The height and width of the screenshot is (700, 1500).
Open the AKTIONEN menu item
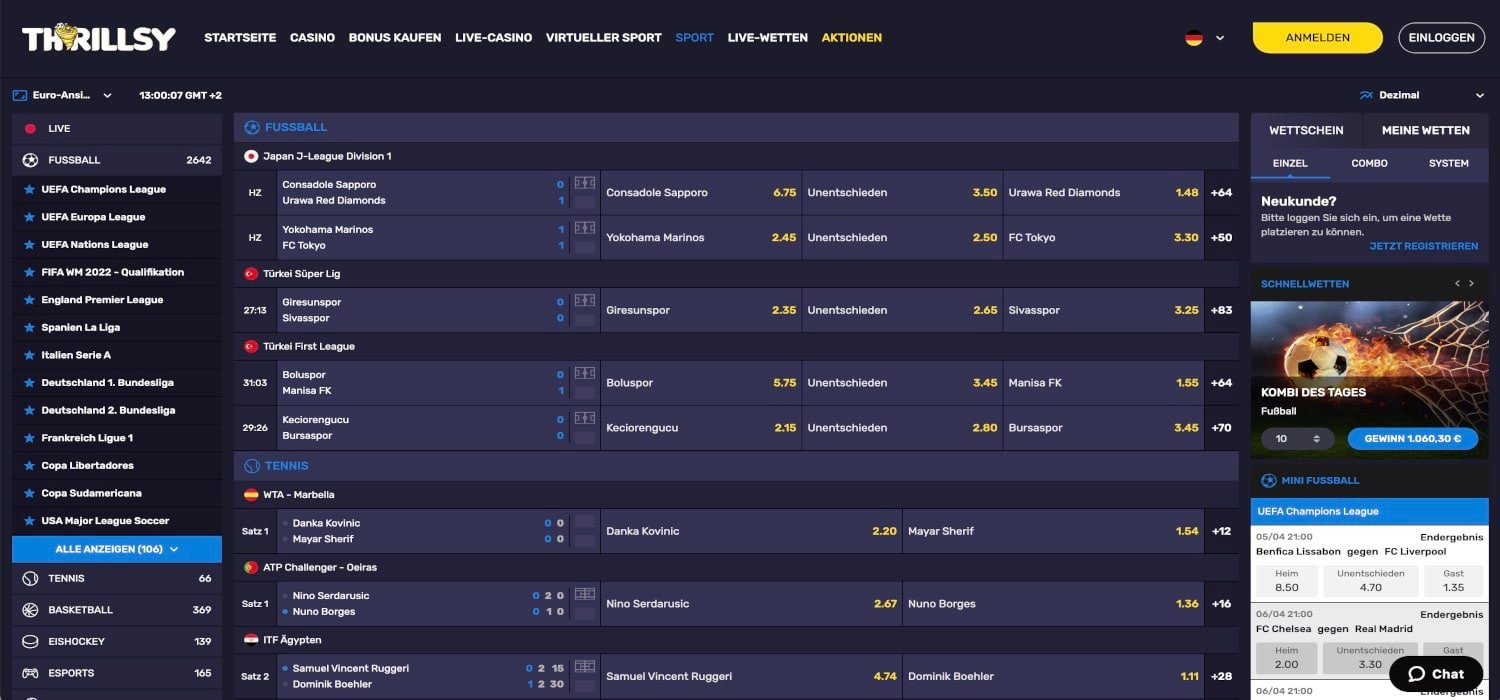852,38
